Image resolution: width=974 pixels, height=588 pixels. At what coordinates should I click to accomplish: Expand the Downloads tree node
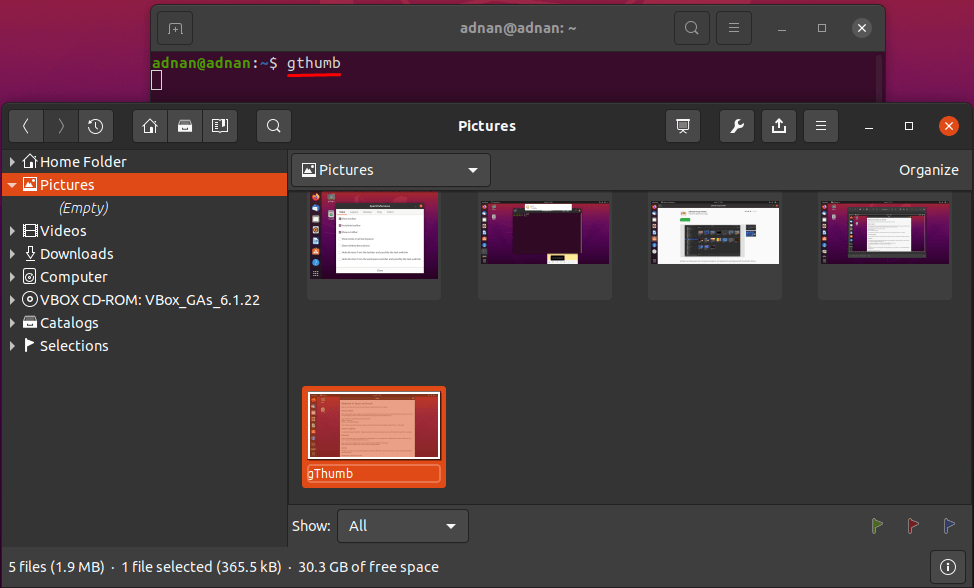[x=12, y=253]
